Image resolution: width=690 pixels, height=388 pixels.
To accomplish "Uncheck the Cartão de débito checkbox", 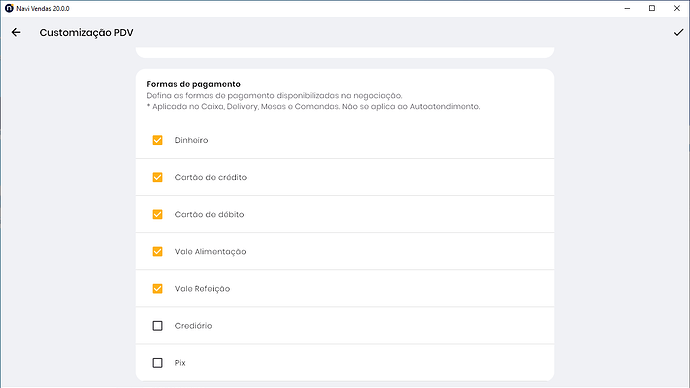I will click(x=158, y=214).
